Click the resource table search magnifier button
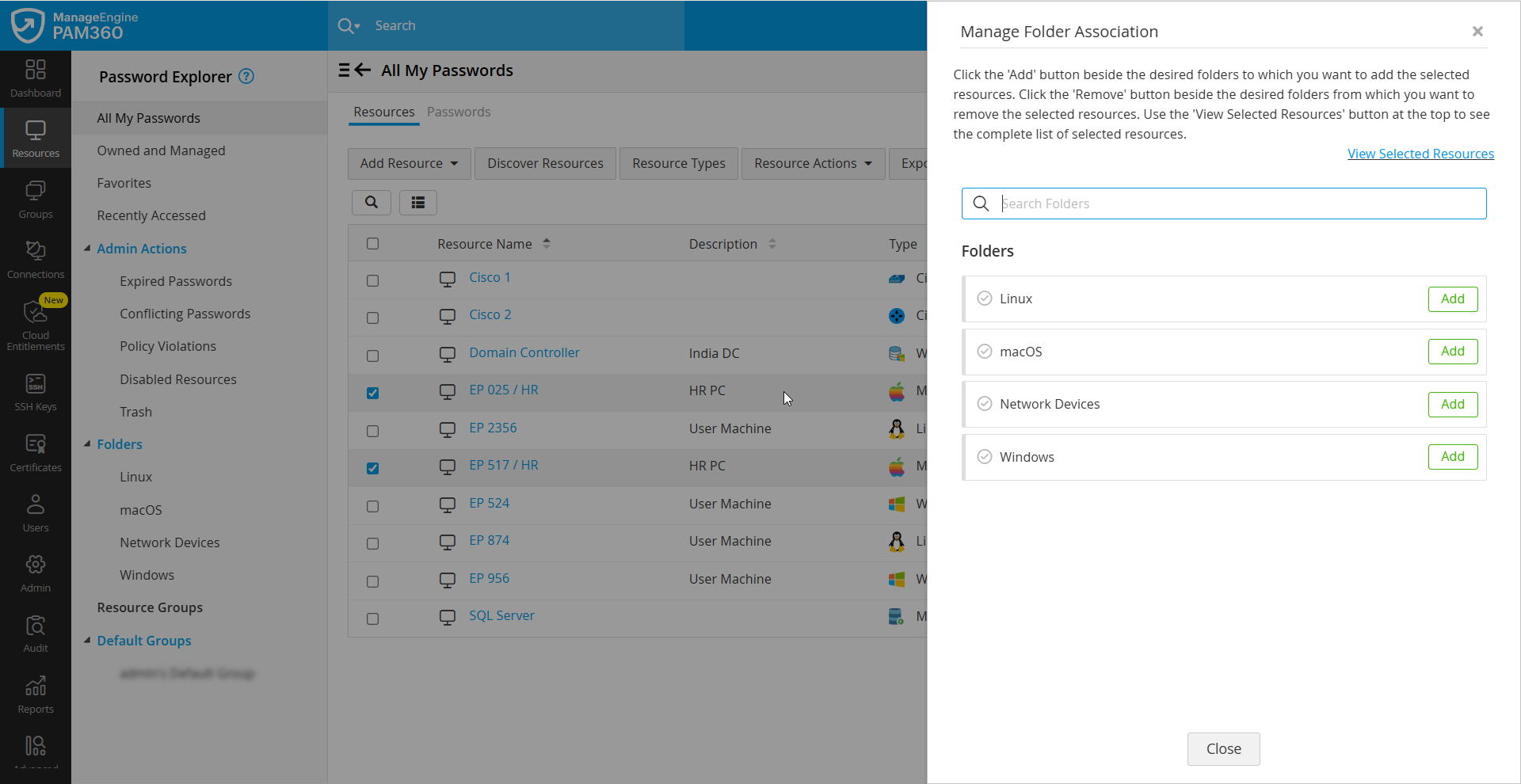 [372, 203]
